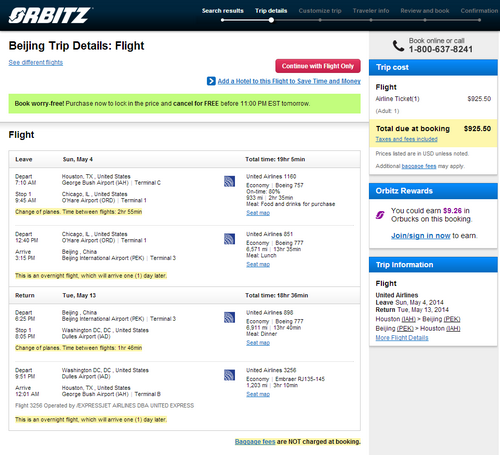Click United Airlines logo for flight 3256
The image size is (500, 455).
(229, 375)
